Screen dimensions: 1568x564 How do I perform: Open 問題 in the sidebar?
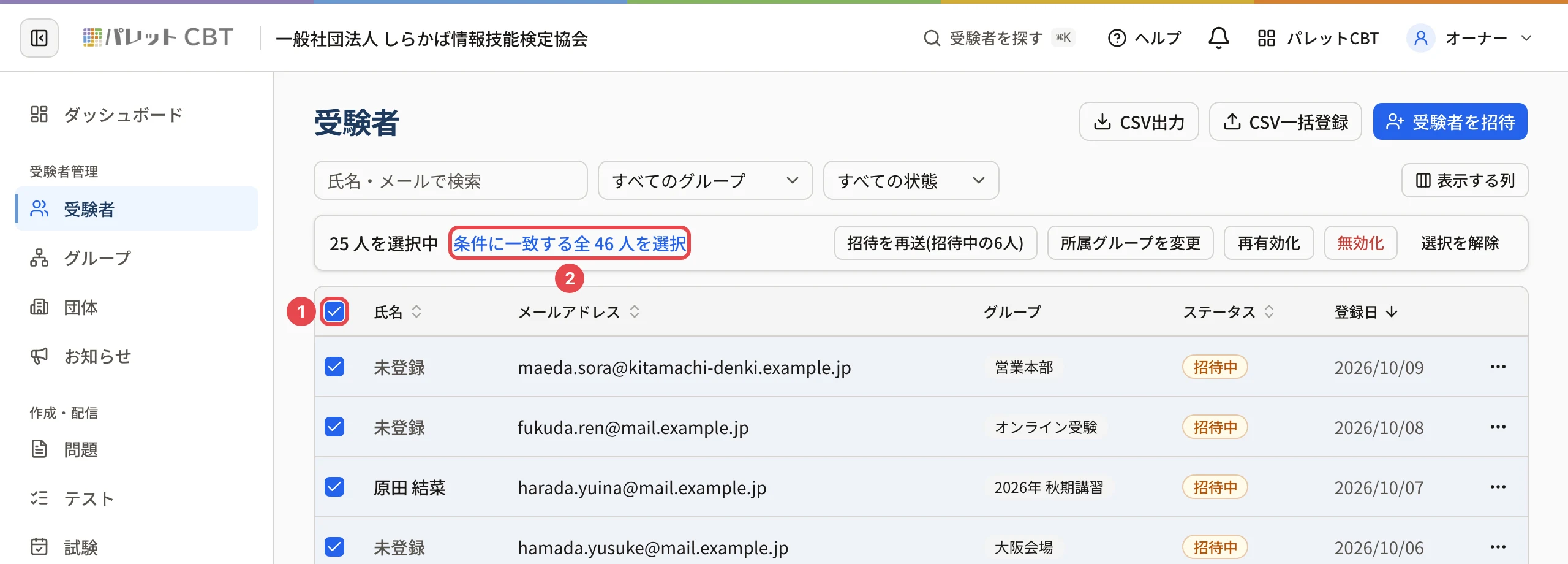[137, 449]
